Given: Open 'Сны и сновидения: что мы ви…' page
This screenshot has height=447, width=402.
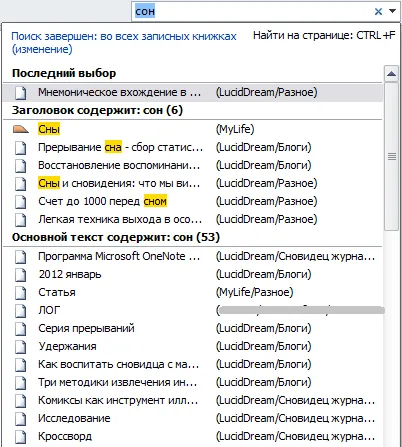Looking at the screenshot, I should point(193,183).
